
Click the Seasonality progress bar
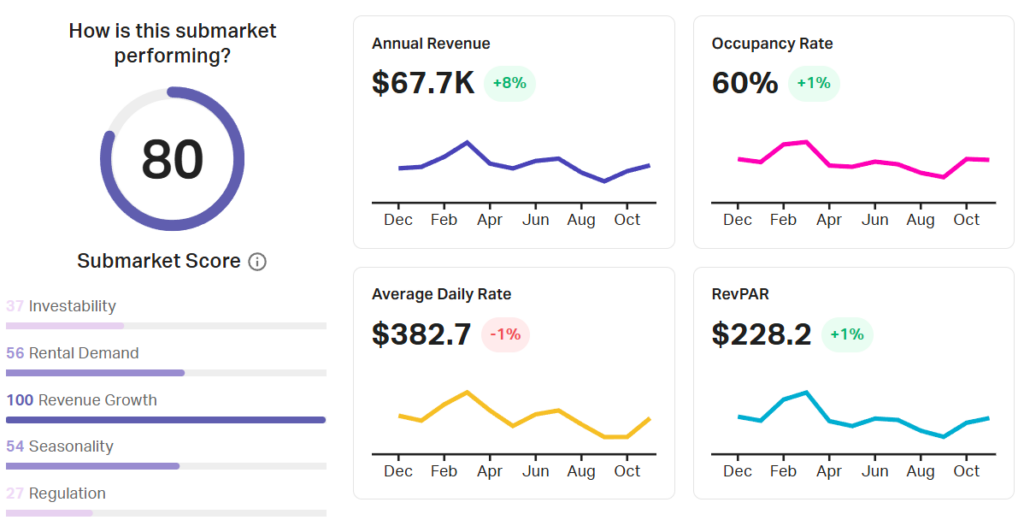point(166,466)
